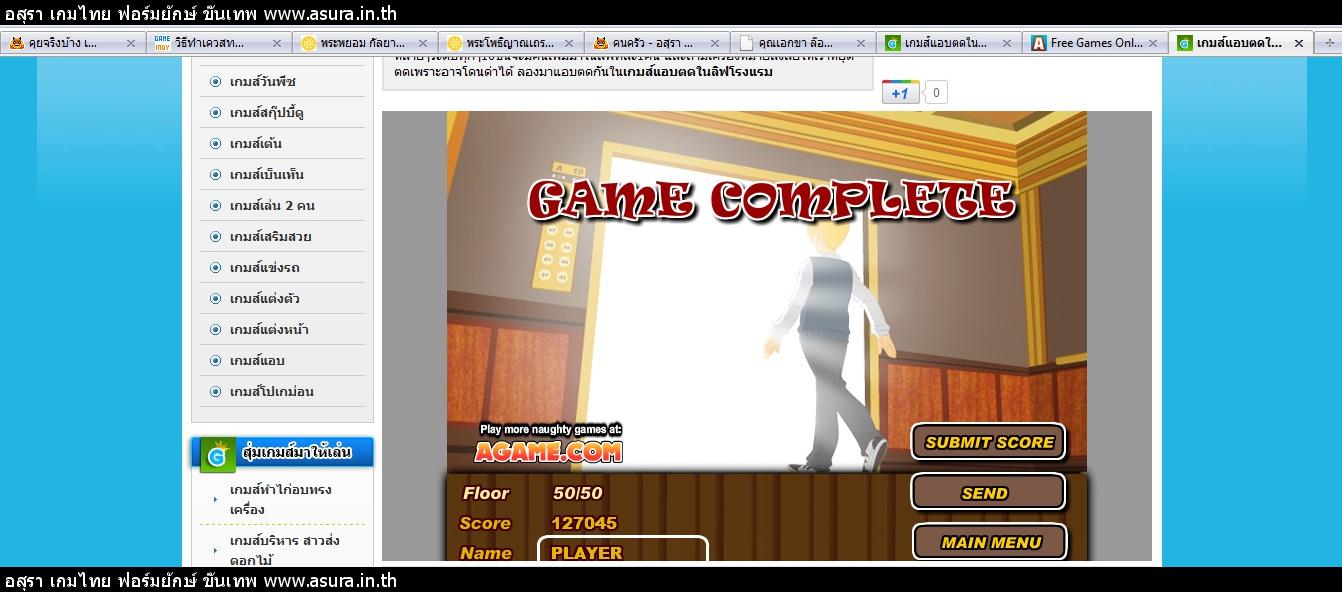Close the พระโพธิญาณเถร tab
The image size is (1342, 592).
tap(569, 43)
